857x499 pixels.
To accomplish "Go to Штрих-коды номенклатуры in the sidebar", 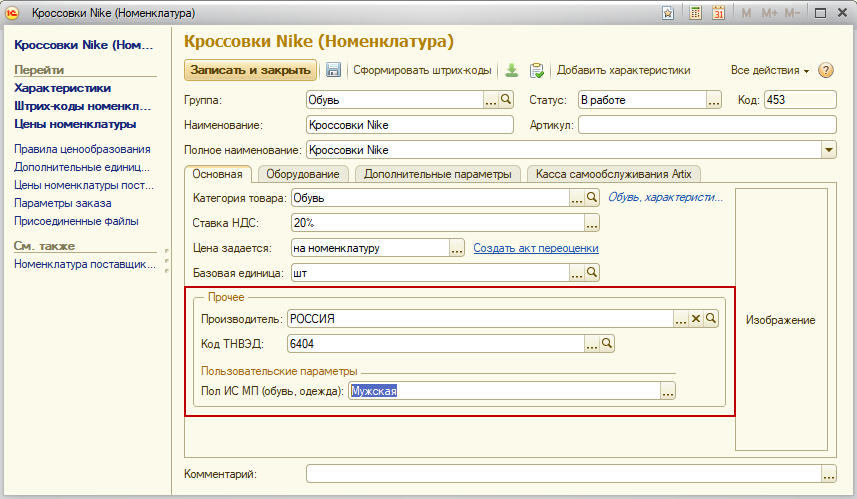I will pyautogui.click(x=82, y=106).
